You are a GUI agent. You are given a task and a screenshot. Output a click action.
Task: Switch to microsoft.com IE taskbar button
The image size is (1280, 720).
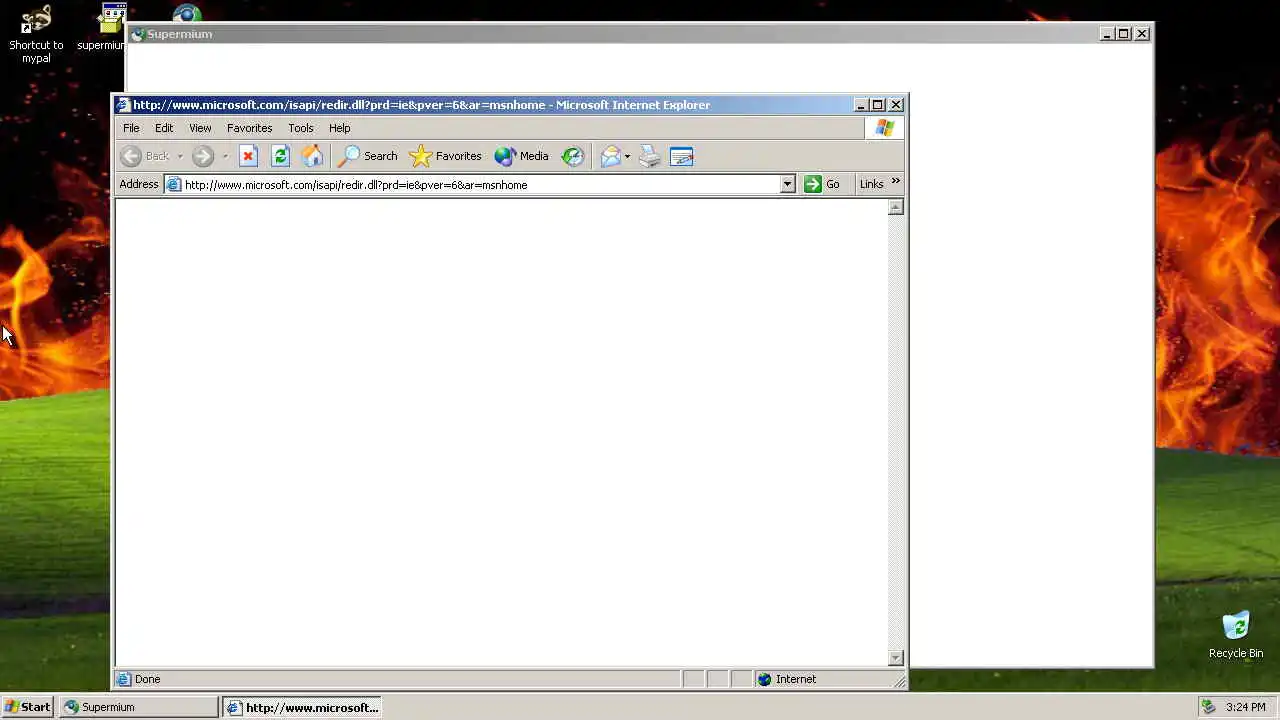coord(301,707)
